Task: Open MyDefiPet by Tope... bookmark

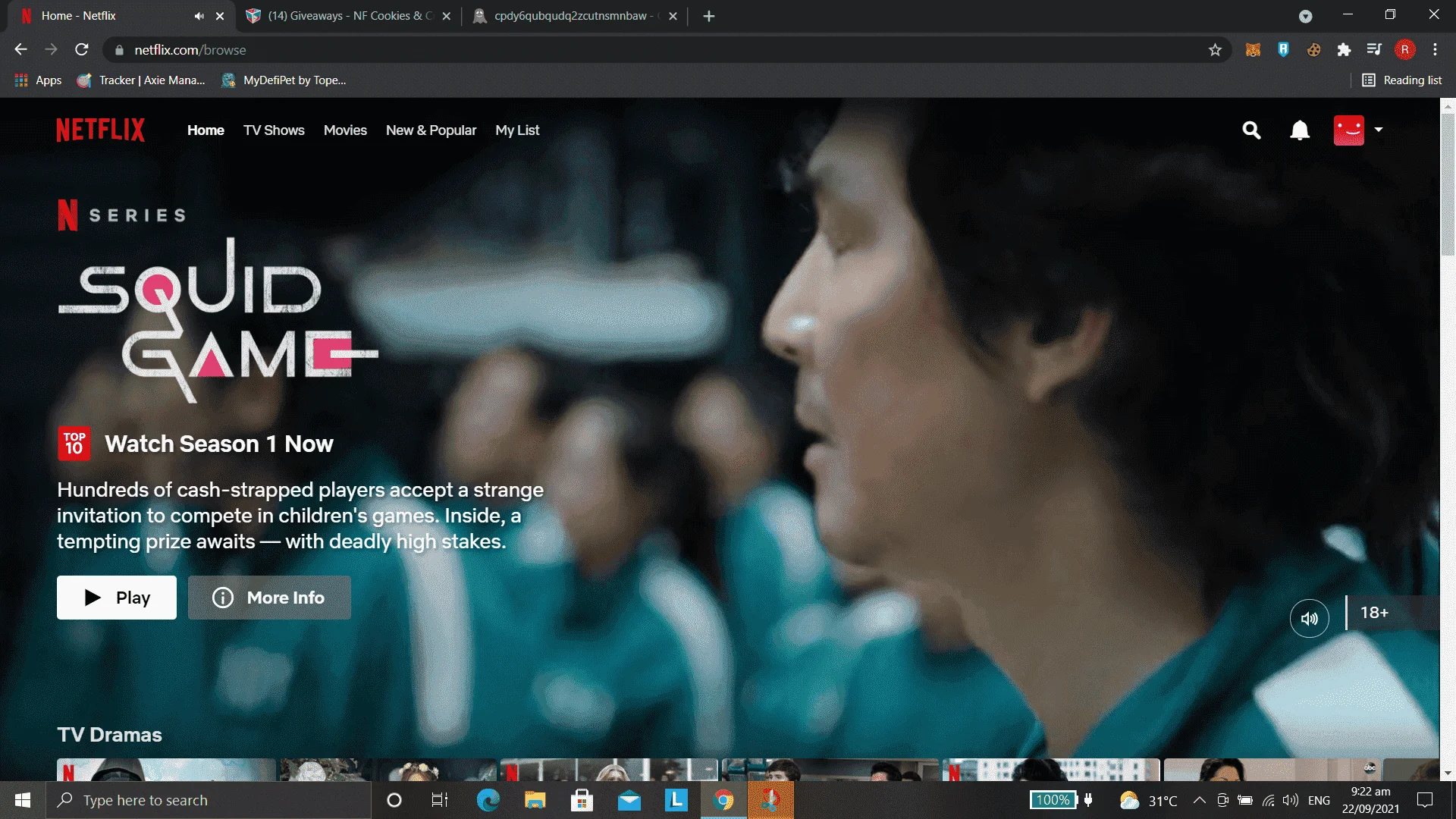Action: [284, 80]
